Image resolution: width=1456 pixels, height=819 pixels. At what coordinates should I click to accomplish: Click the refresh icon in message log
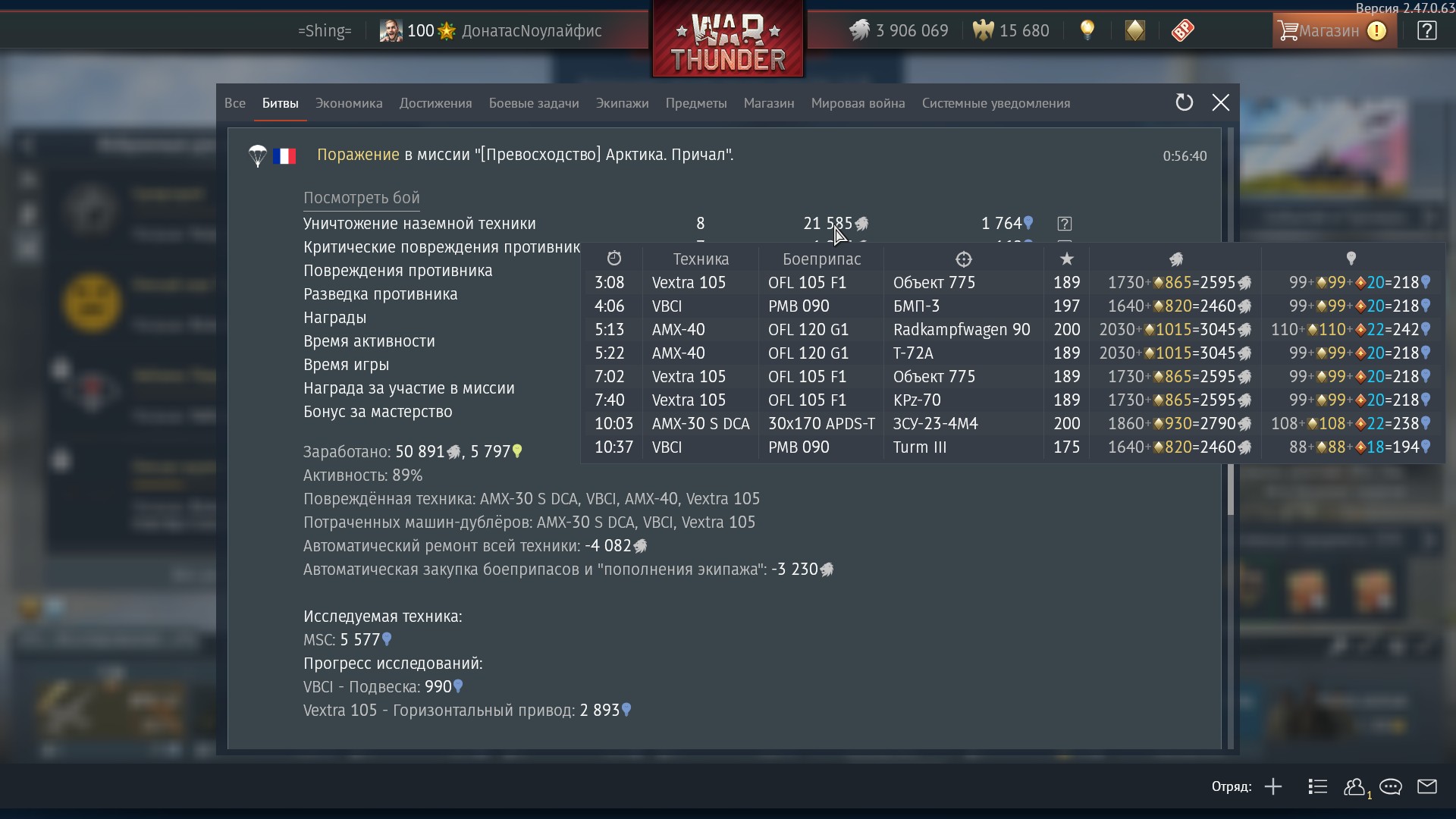pos(1184,102)
